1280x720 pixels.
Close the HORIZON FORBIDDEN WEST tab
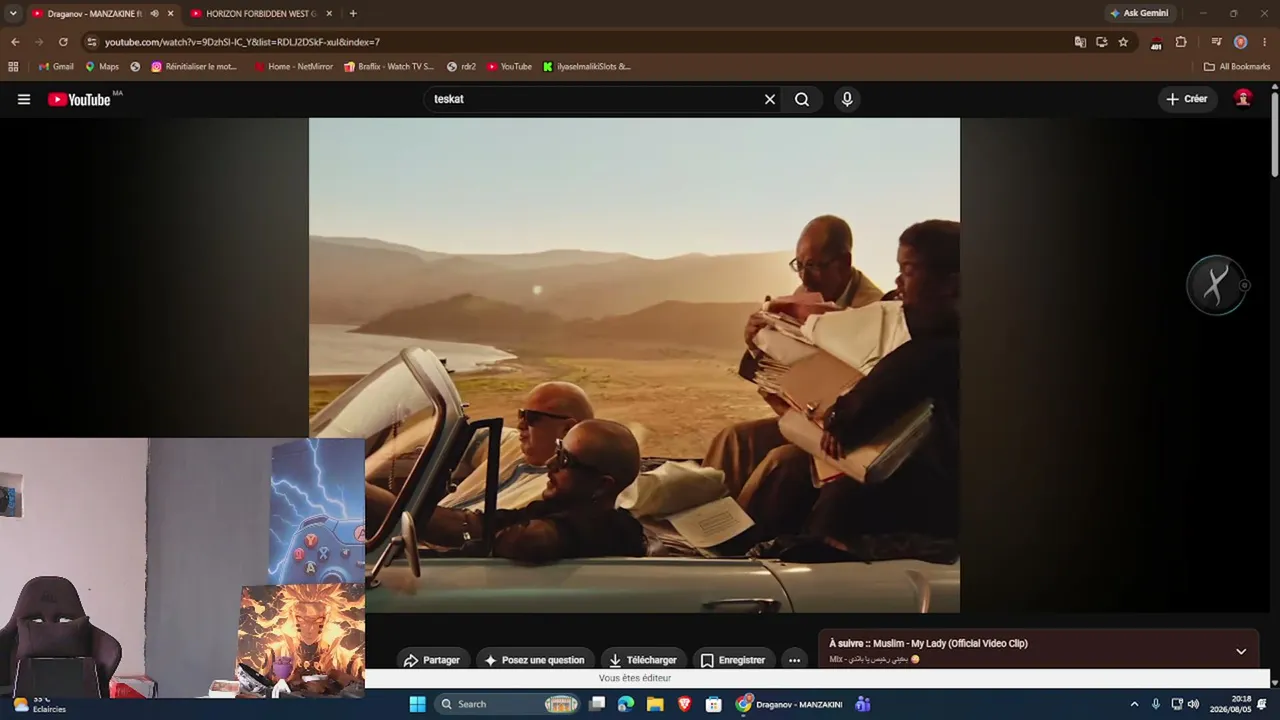tap(329, 13)
